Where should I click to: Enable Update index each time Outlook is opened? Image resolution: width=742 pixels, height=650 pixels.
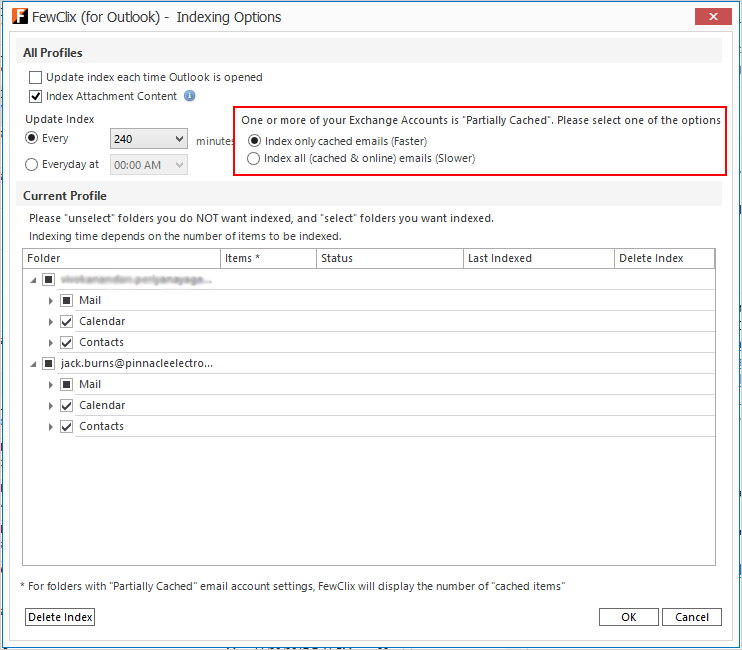tap(35, 77)
